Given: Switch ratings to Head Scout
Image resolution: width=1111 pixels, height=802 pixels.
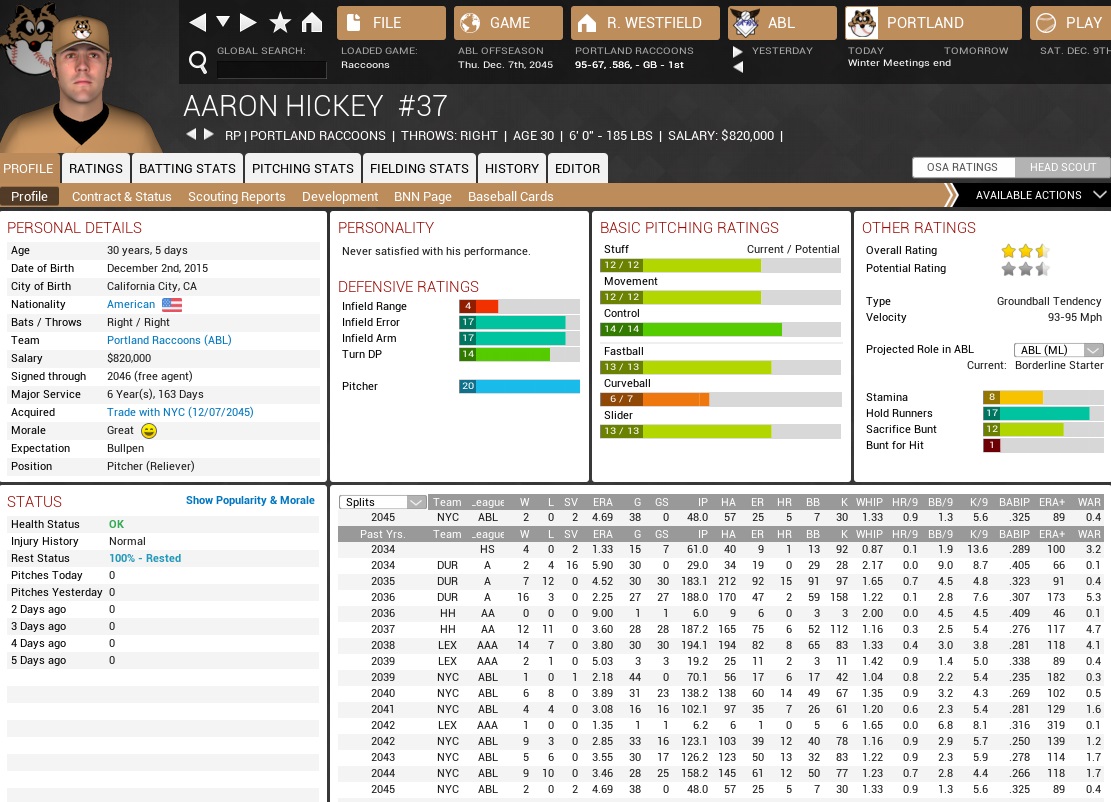Looking at the screenshot, I should tap(1062, 167).
